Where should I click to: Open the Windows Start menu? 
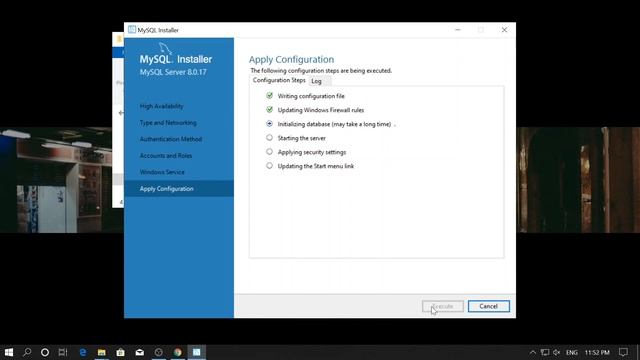pyautogui.click(x=9, y=352)
